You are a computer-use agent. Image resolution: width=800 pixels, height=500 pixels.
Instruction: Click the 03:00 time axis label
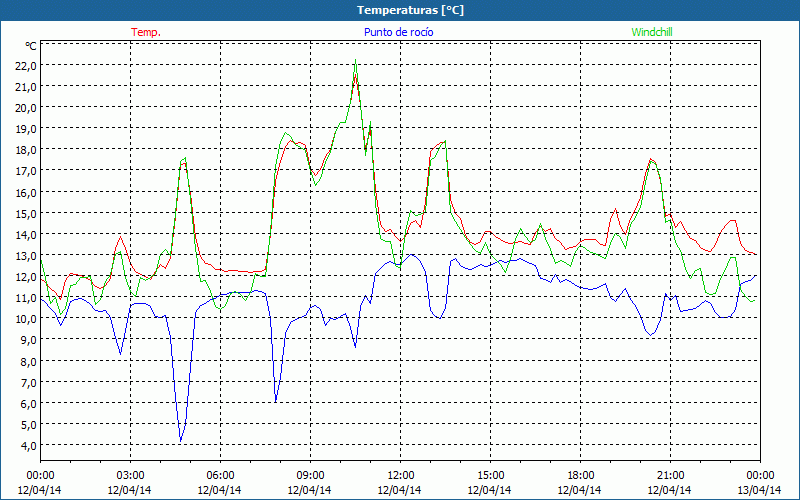(x=130, y=476)
